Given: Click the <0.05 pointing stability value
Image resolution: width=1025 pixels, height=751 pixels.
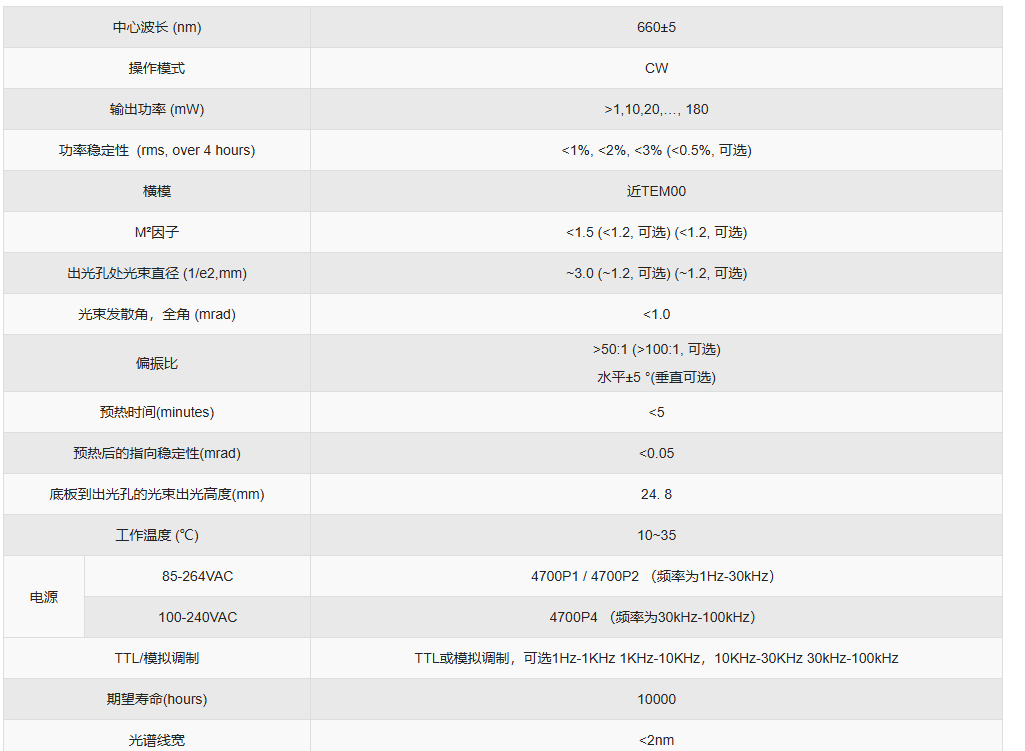Looking at the screenshot, I should [x=656, y=453].
